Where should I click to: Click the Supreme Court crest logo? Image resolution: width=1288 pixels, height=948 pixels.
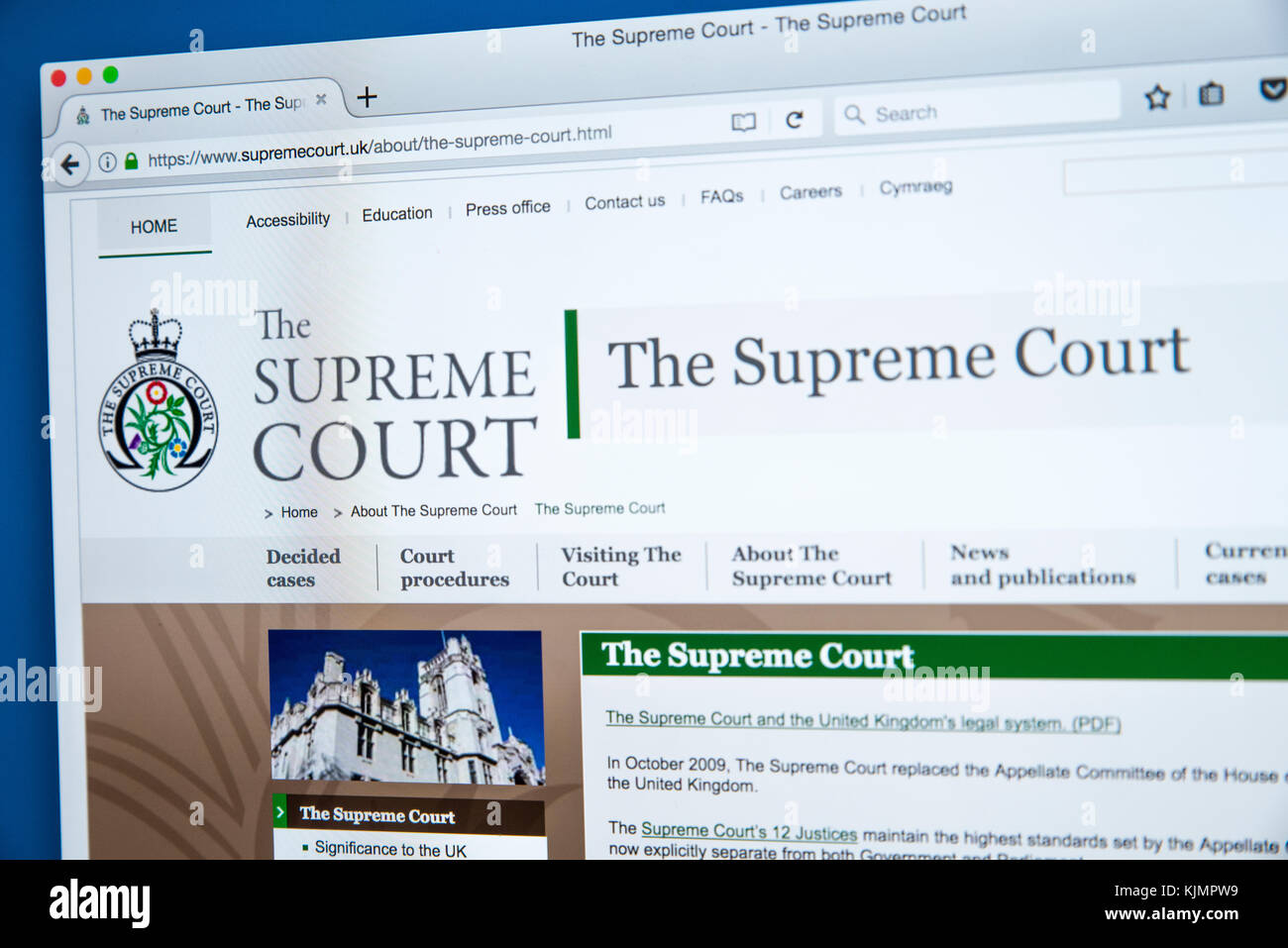158,400
